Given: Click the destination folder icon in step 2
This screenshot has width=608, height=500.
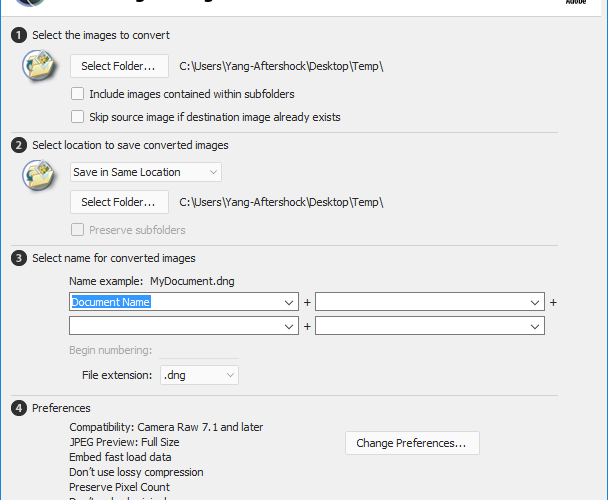Looking at the screenshot, I should click(40, 175).
